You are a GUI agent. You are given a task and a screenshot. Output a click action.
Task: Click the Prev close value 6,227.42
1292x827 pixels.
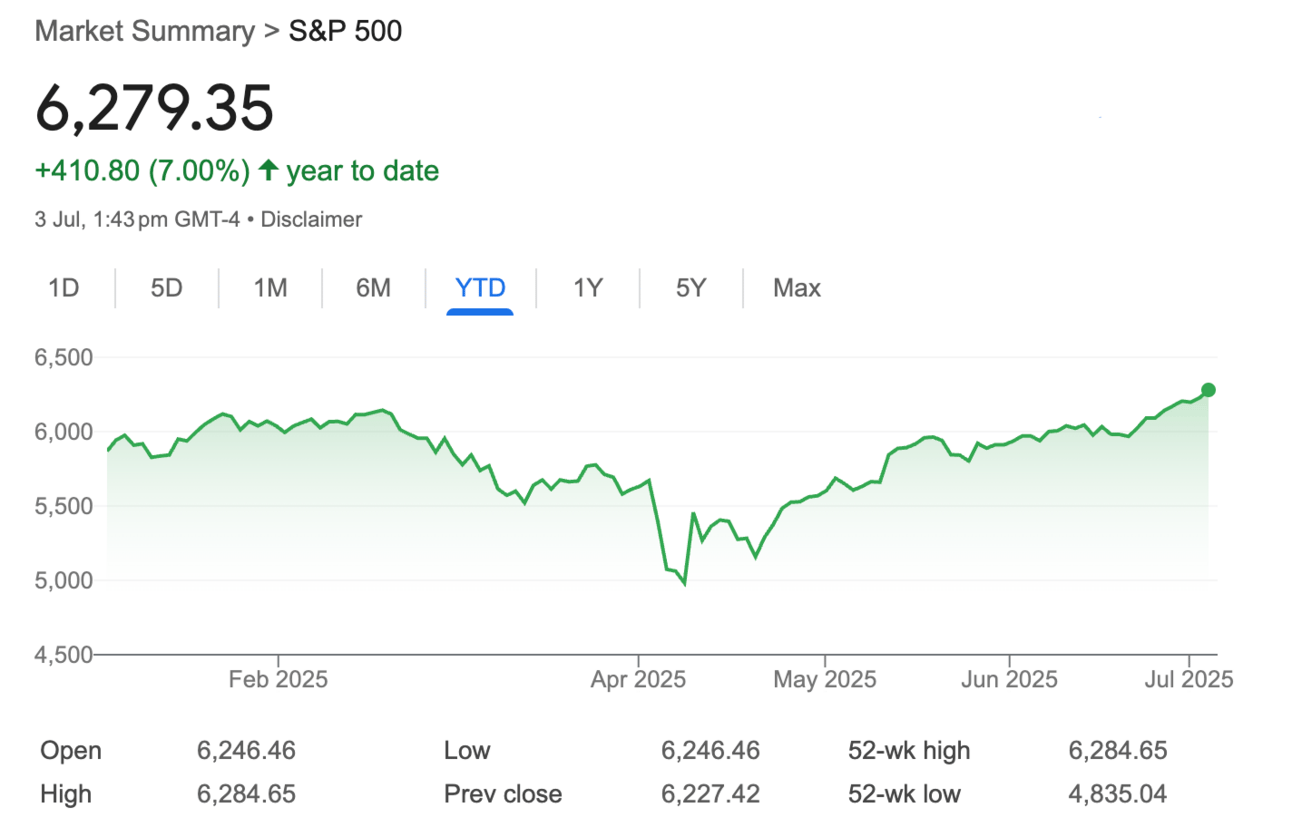coord(710,795)
